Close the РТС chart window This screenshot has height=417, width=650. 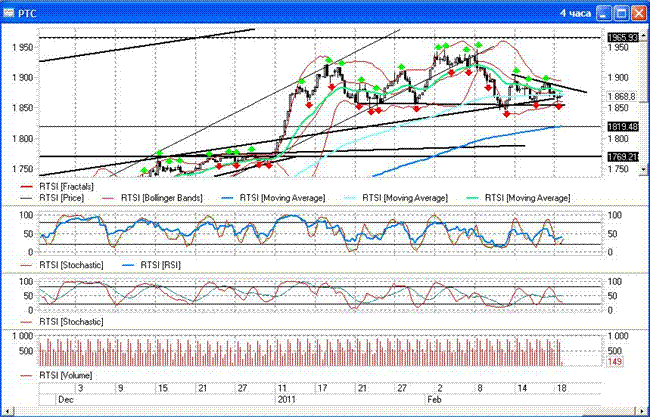coord(639,13)
